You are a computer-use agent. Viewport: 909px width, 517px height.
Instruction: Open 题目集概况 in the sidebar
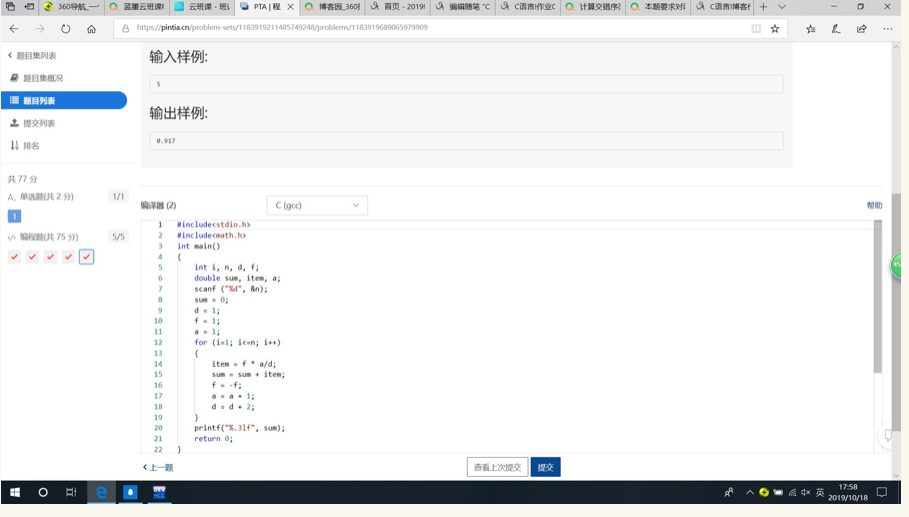37,78
